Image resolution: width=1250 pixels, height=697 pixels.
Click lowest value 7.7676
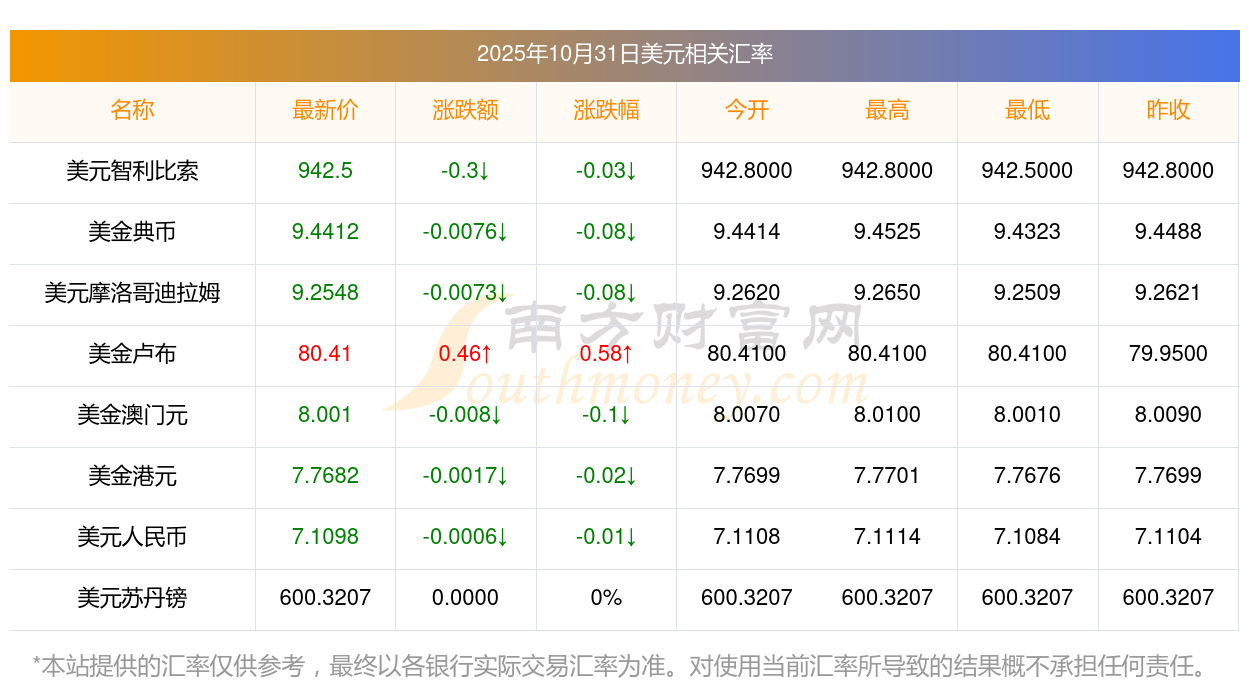1027,476
